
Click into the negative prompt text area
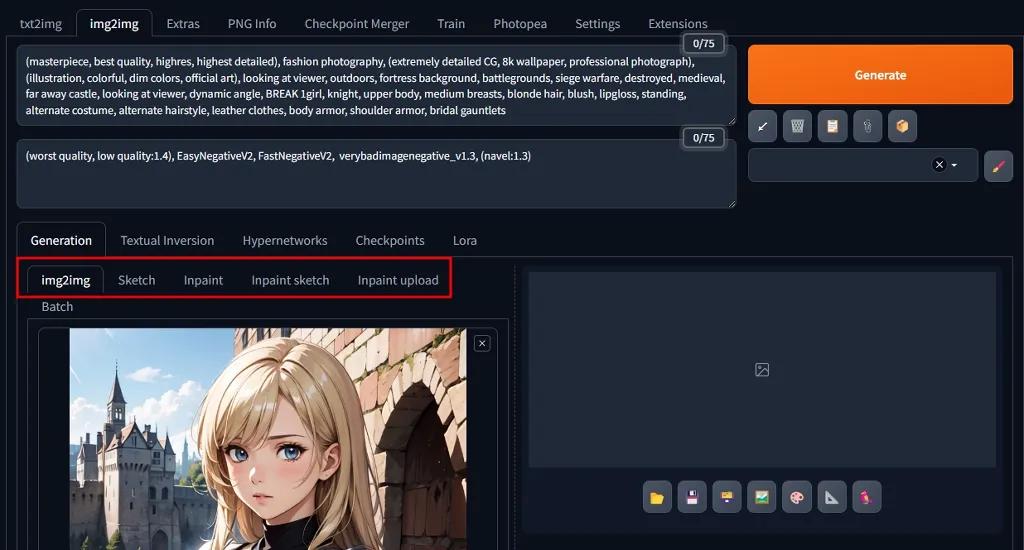[x=376, y=174]
